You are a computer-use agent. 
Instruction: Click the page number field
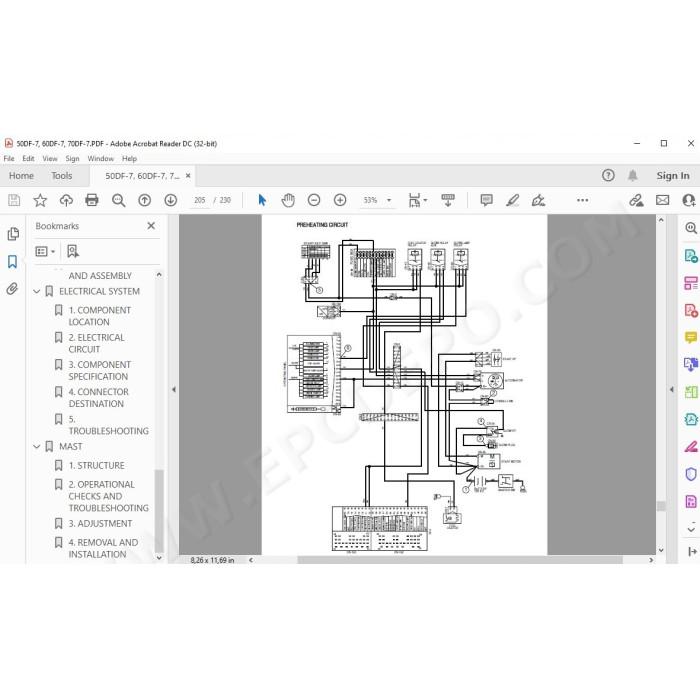point(200,200)
